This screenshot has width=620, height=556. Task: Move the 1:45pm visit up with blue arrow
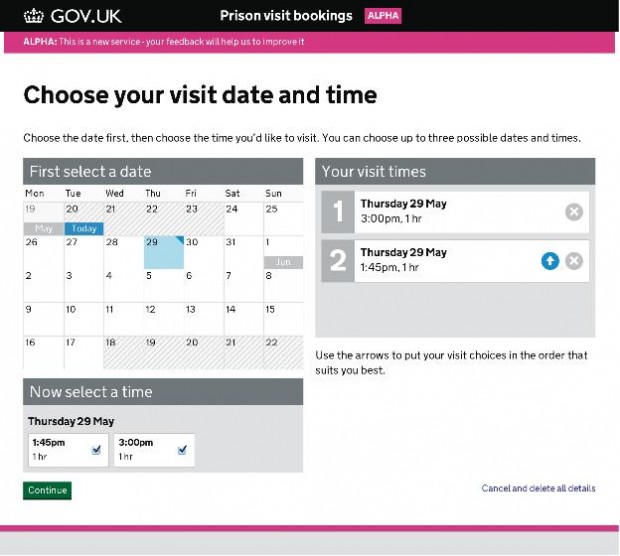tap(550, 261)
